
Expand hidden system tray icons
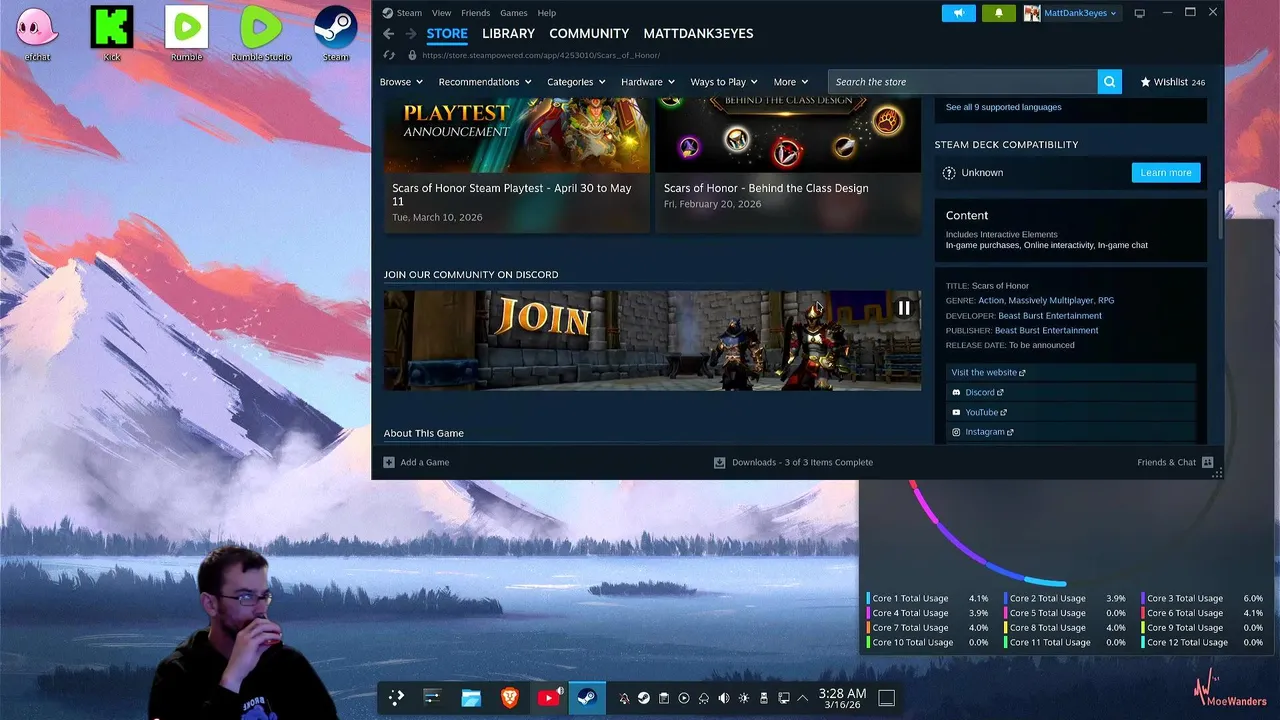point(802,698)
